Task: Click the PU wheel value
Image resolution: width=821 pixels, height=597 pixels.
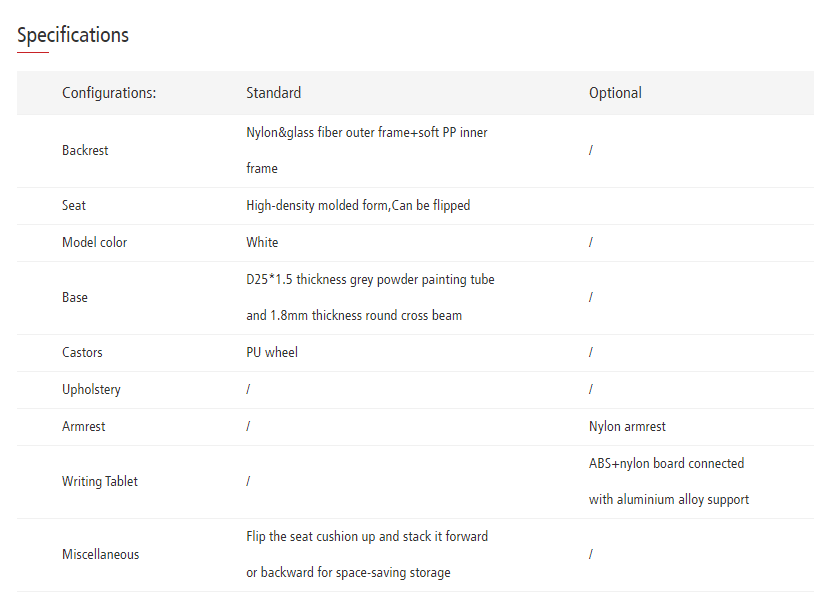Action: point(272,352)
